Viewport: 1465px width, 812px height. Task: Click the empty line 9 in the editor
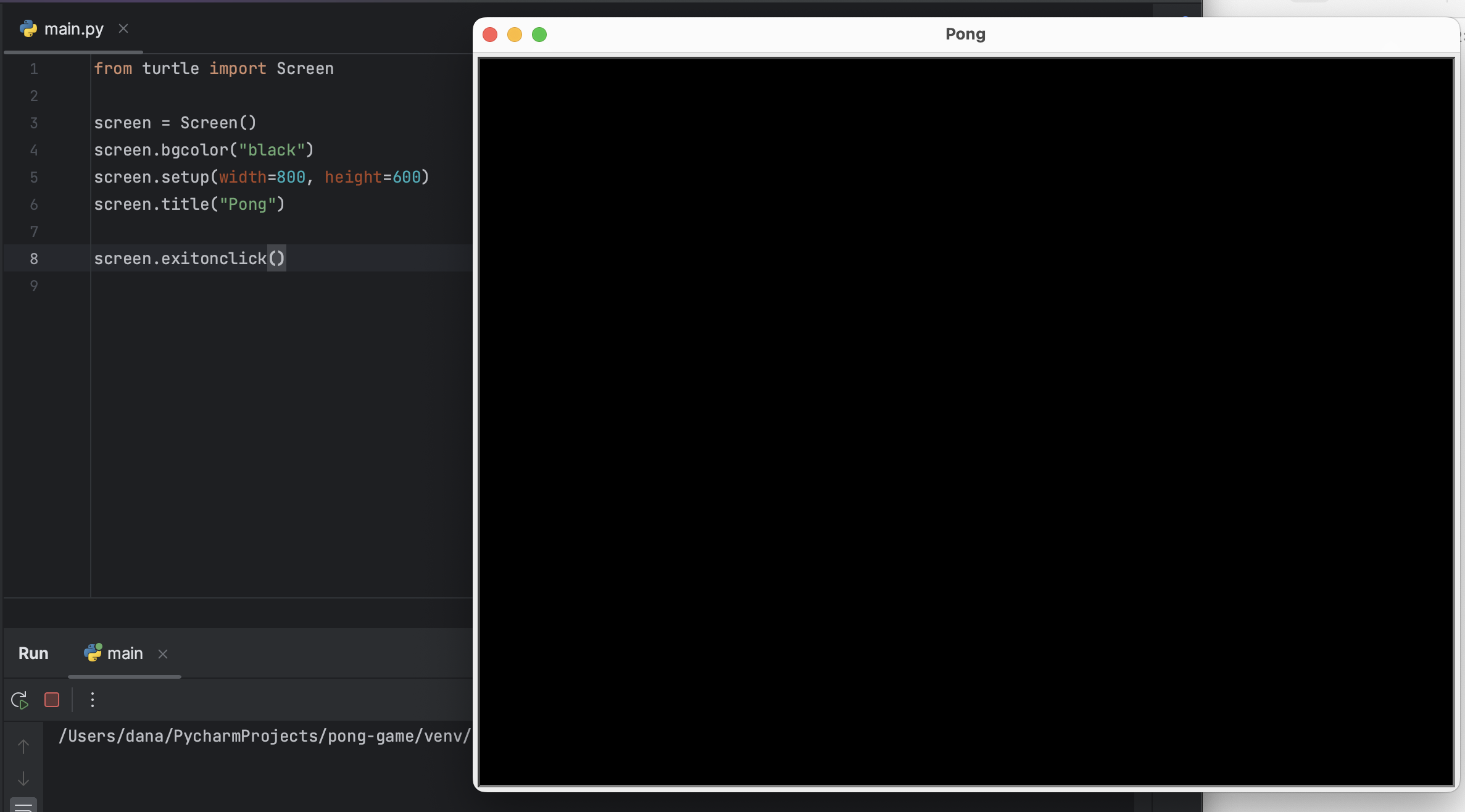tap(281, 286)
